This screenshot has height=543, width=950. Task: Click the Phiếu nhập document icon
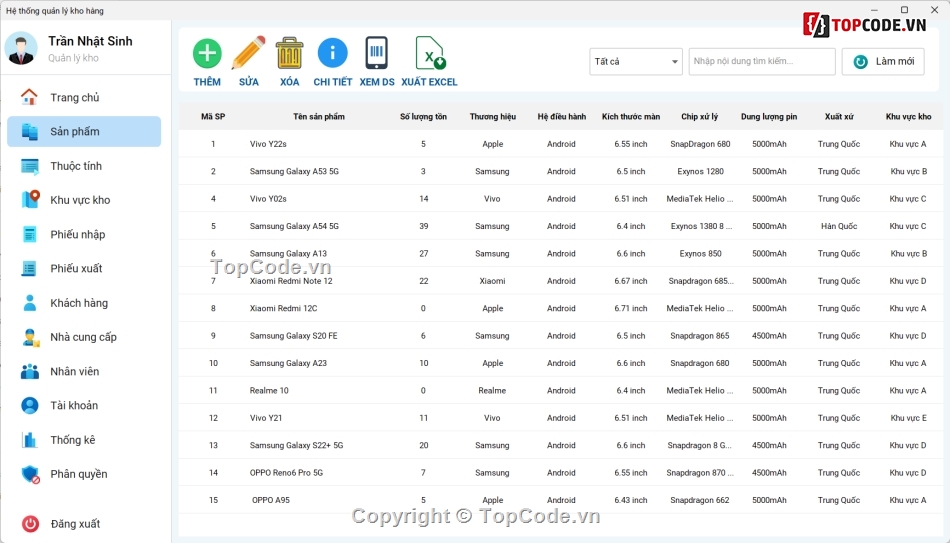point(29,234)
